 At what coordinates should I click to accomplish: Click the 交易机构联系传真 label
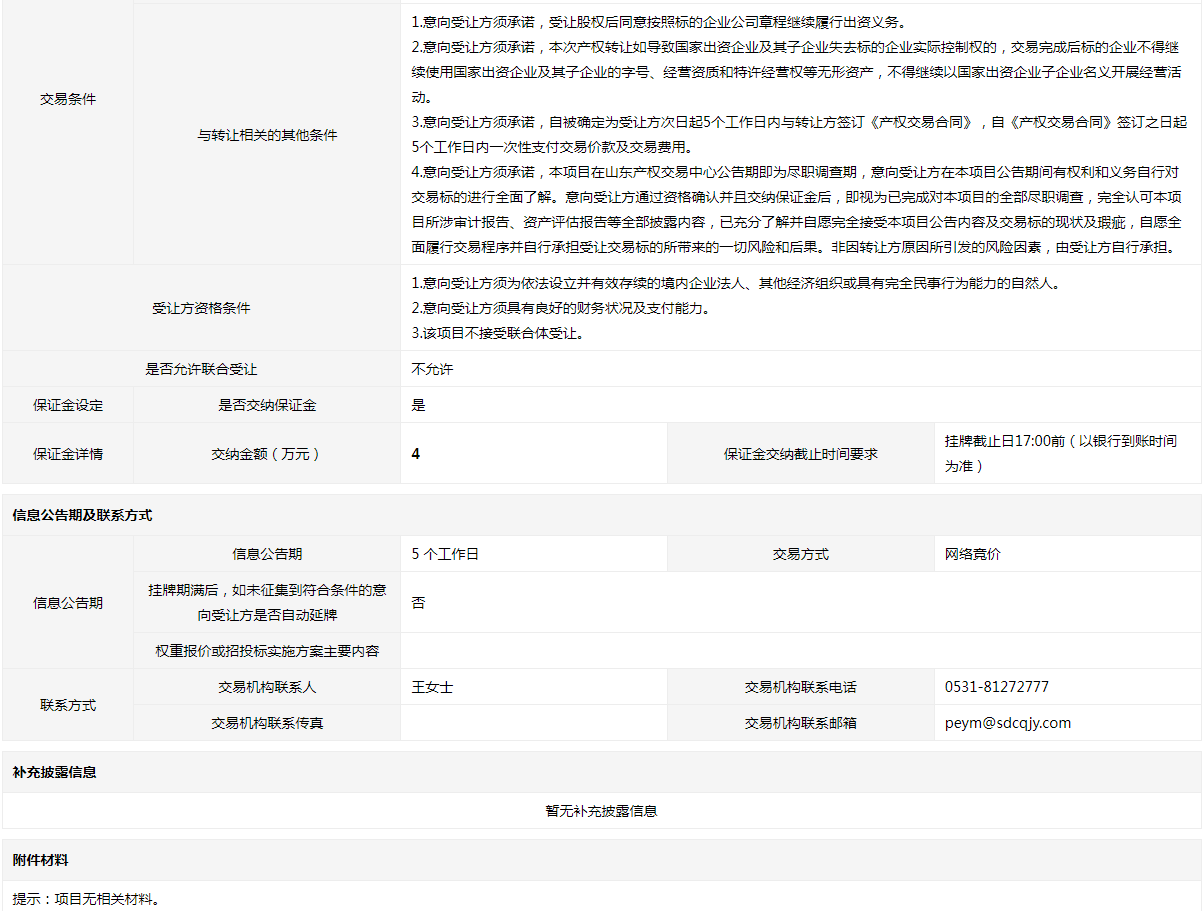pyautogui.click(x=267, y=723)
